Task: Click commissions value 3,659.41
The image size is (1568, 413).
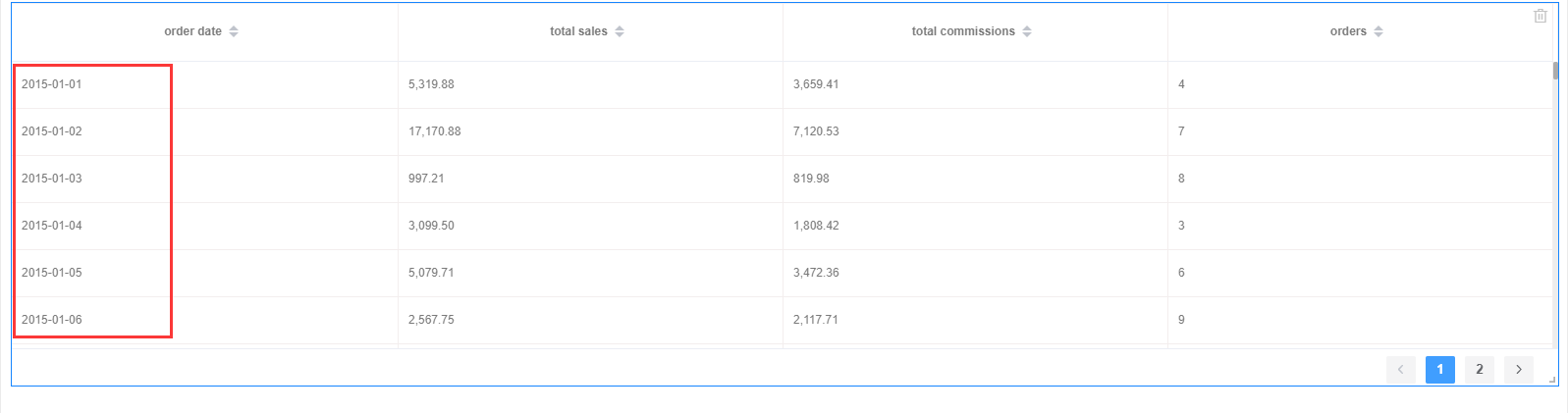Action: tap(816, 84)
